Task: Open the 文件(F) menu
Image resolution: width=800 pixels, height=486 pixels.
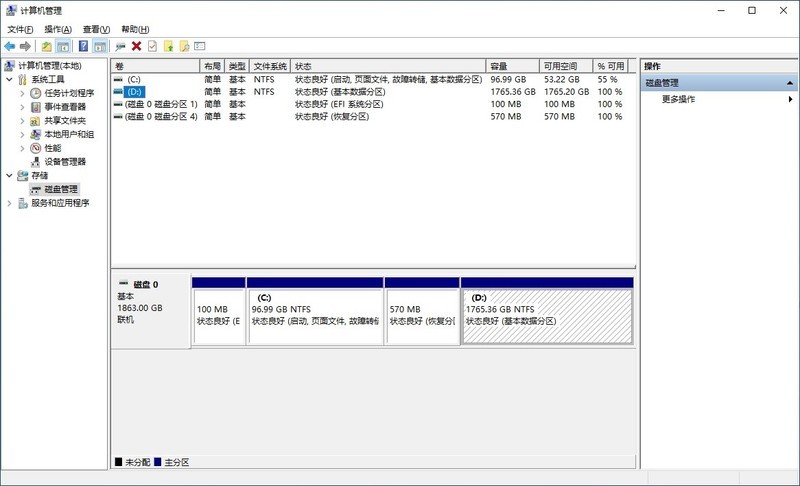Action: pos(20,29)
